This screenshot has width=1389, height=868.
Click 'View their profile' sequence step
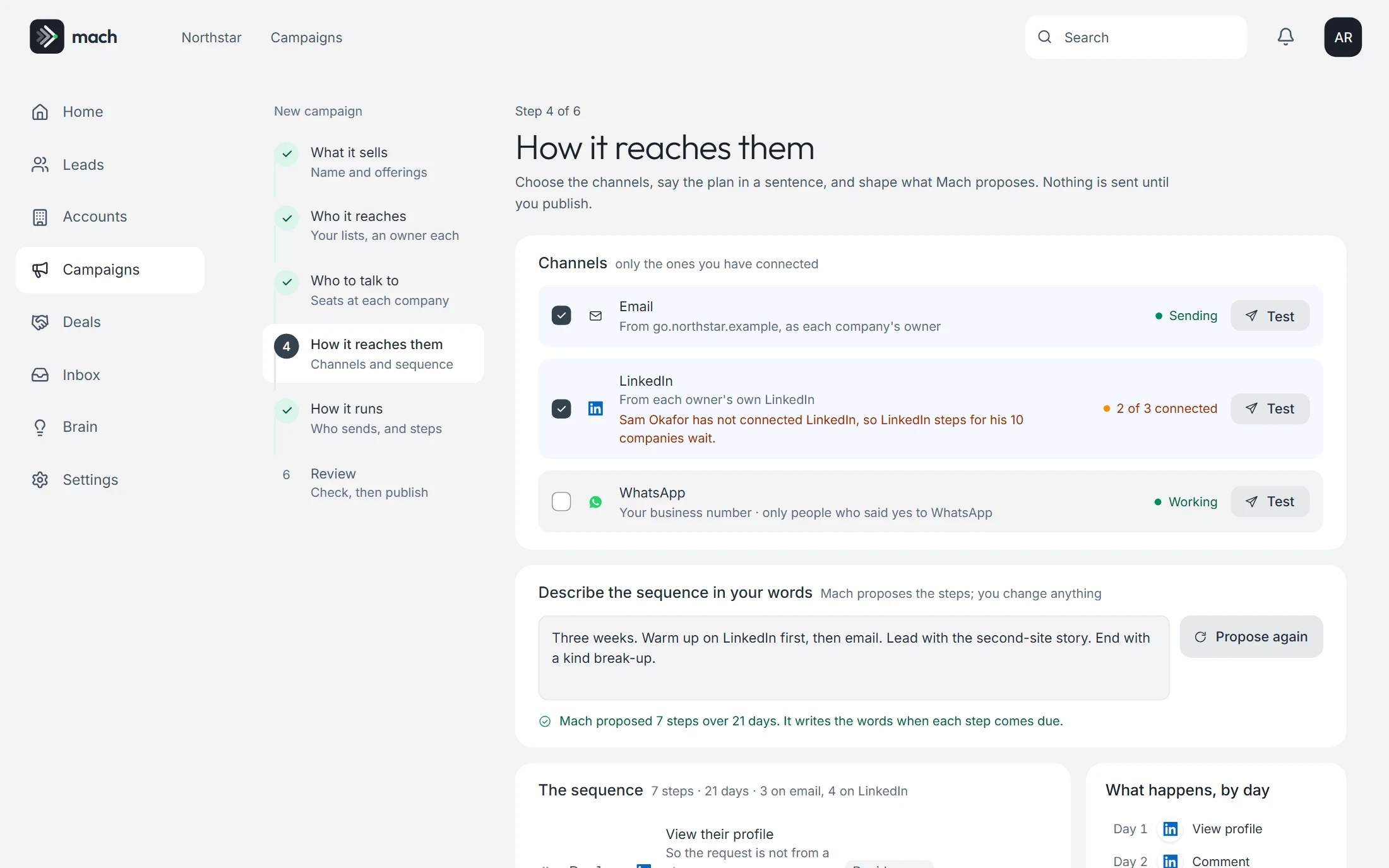tap(719, 834)
